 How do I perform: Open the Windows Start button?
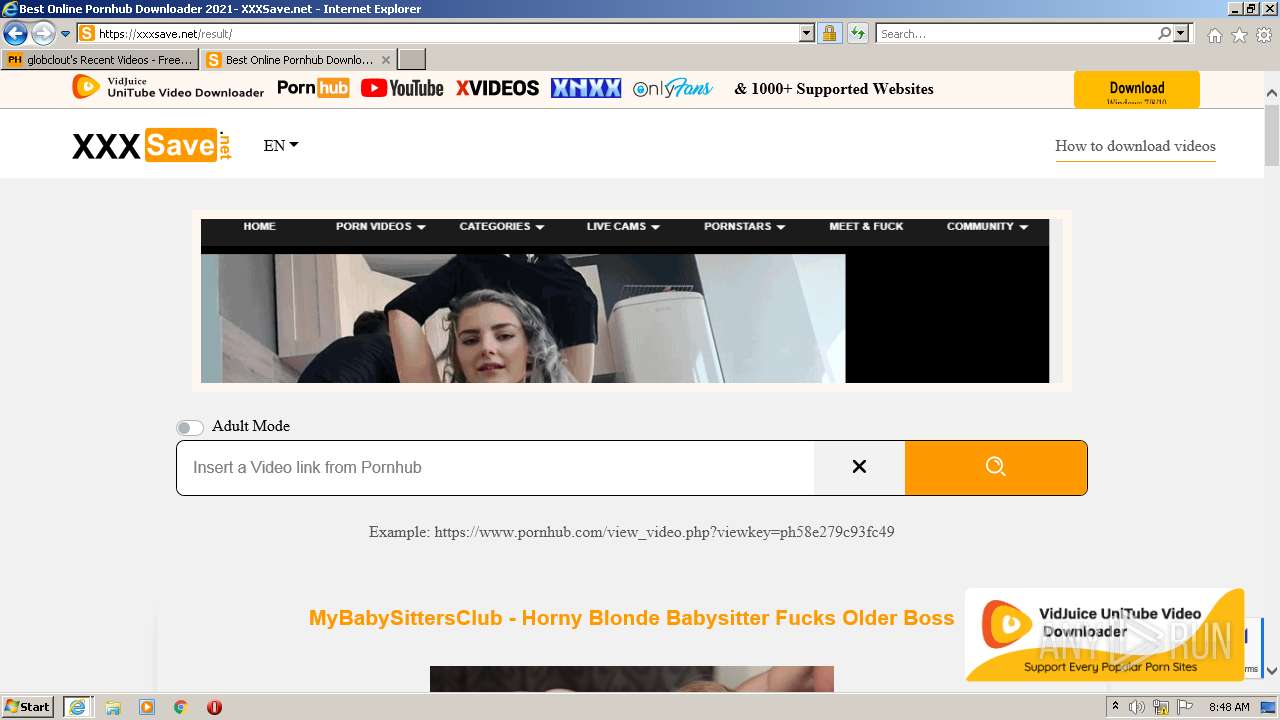point(28,707)
